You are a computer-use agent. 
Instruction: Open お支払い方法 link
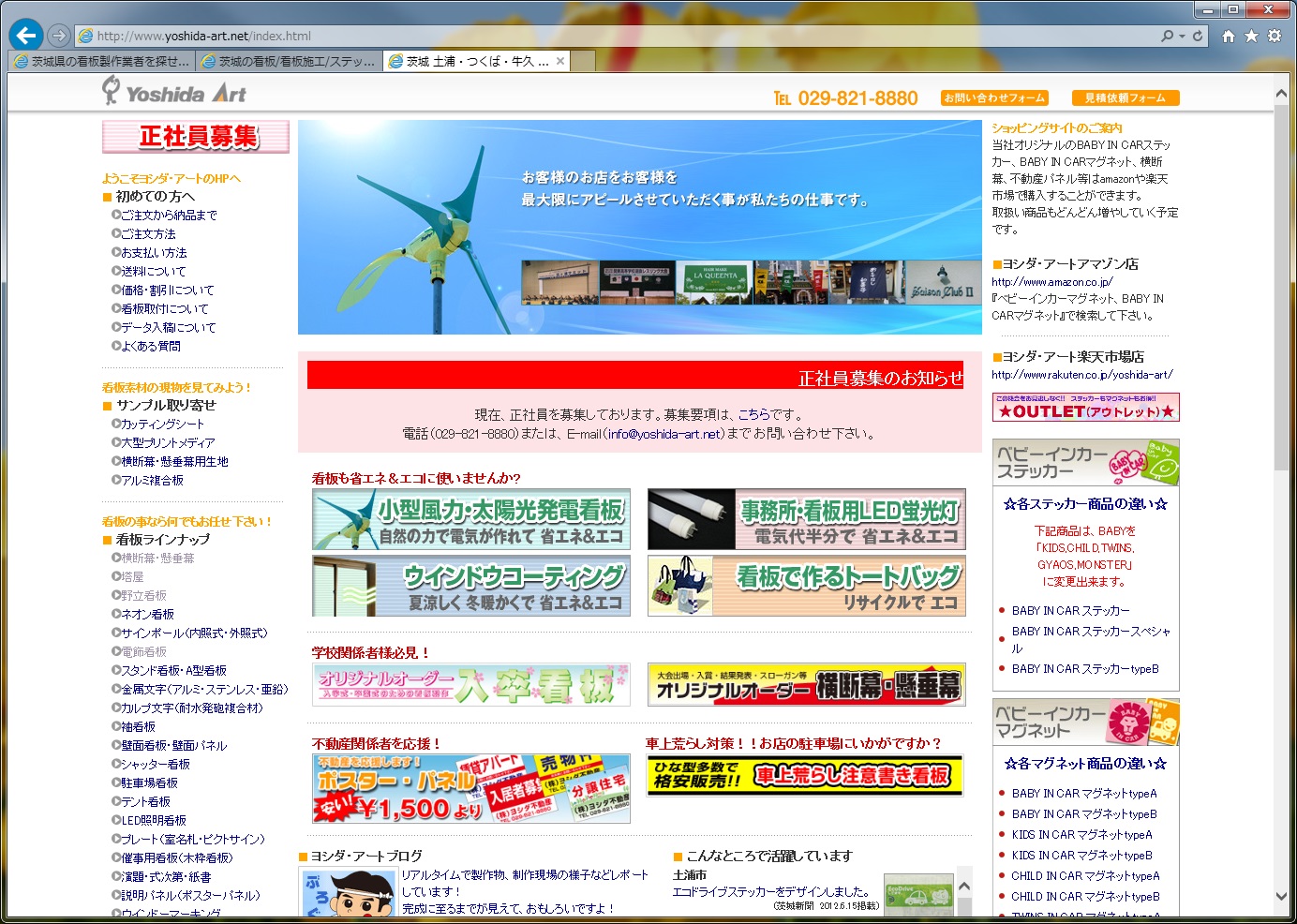(x=154, y=252)
